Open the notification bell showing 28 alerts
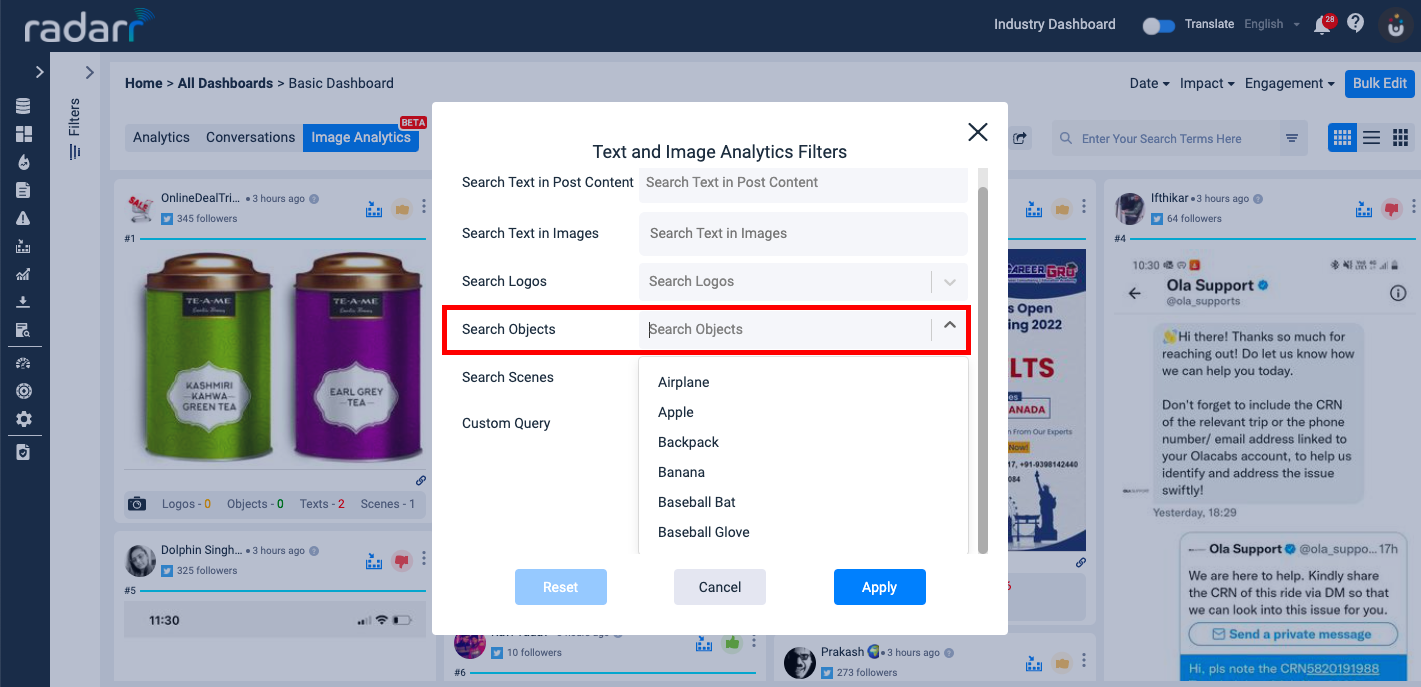1421x687 pixels. [x=1321, y=24]
